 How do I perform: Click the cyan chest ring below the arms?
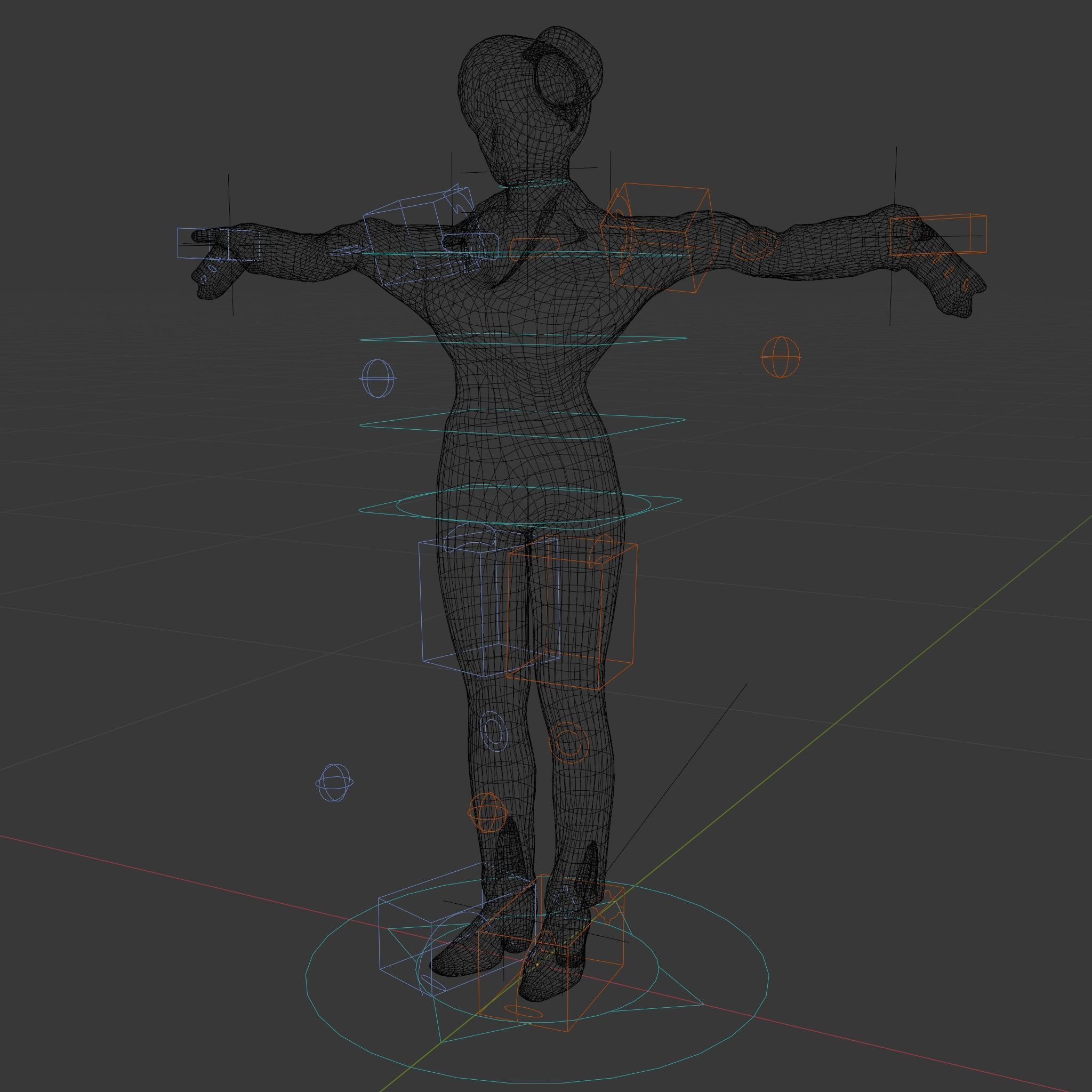[x=523, y=339]
